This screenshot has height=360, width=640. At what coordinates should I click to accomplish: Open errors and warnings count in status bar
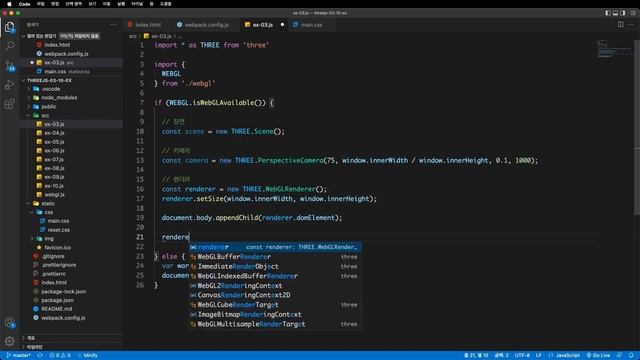coord(60,356)
